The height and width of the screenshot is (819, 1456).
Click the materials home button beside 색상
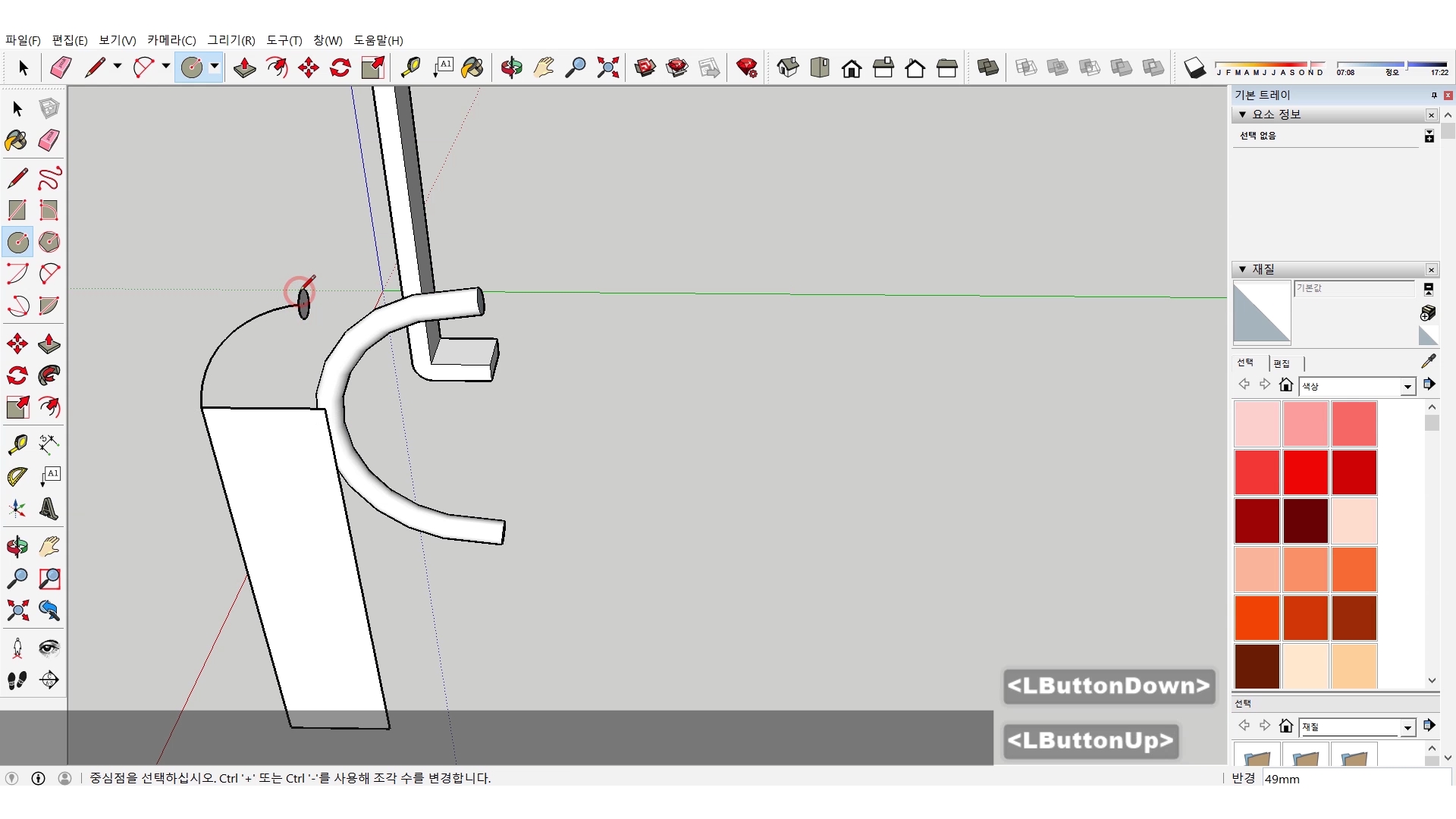point(1285,385)
